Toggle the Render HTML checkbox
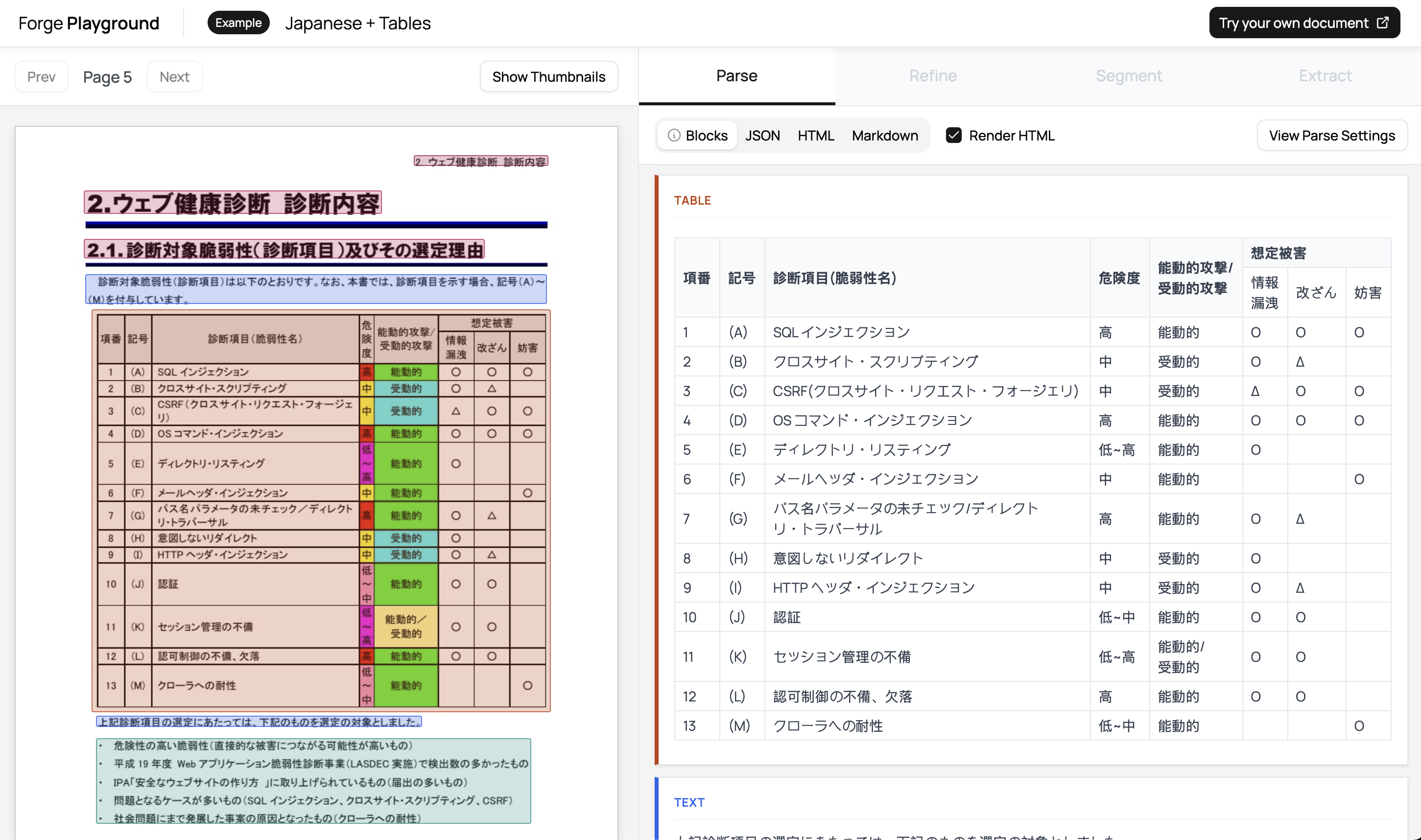The width and height of the screenshot is (1421, 840). tap(953, 135)
